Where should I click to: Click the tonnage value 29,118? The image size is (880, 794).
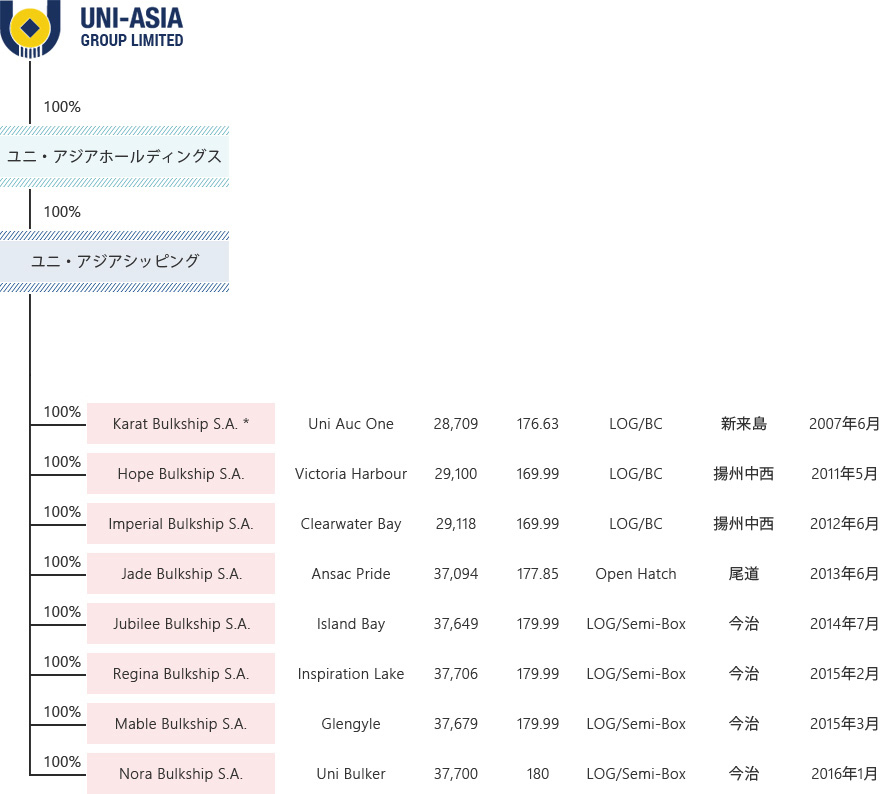456,524
